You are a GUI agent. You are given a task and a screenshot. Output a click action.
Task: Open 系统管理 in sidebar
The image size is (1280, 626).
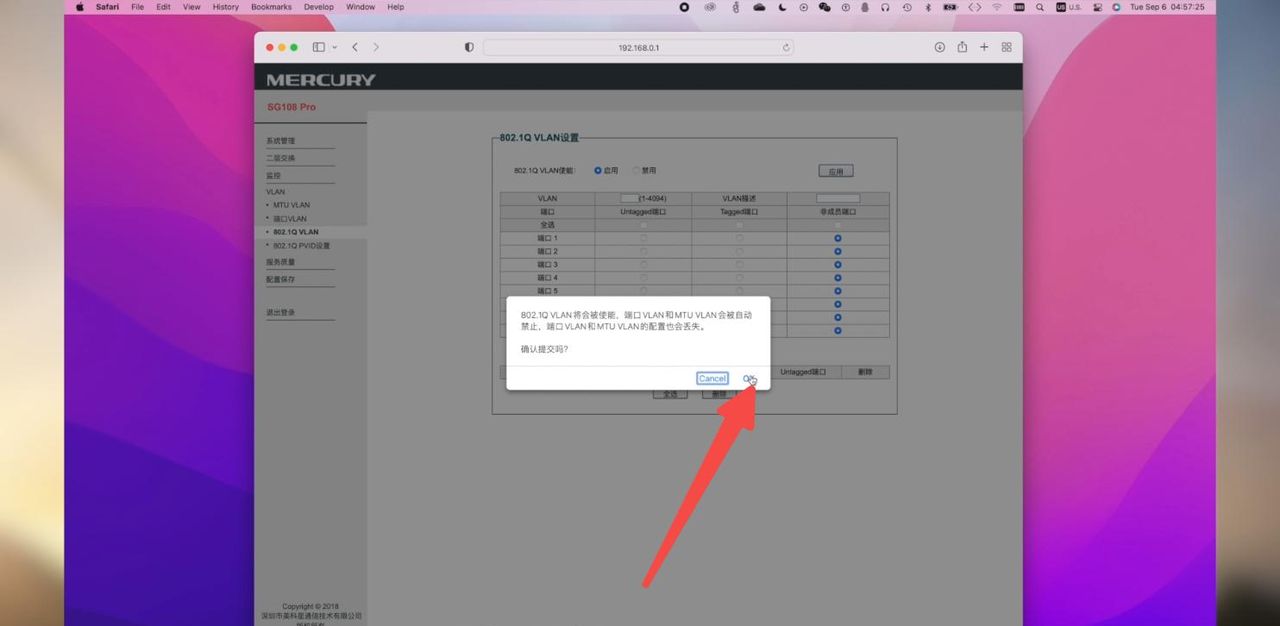point(281,141)
